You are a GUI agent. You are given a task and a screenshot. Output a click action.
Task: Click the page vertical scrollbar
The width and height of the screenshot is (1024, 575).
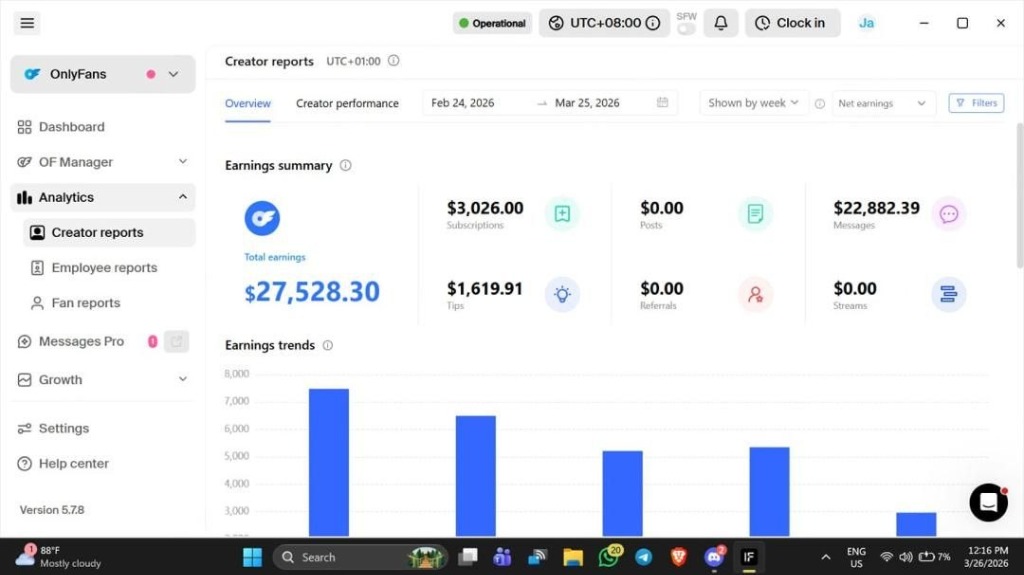pyautogui.click(x=1019, y=195)
